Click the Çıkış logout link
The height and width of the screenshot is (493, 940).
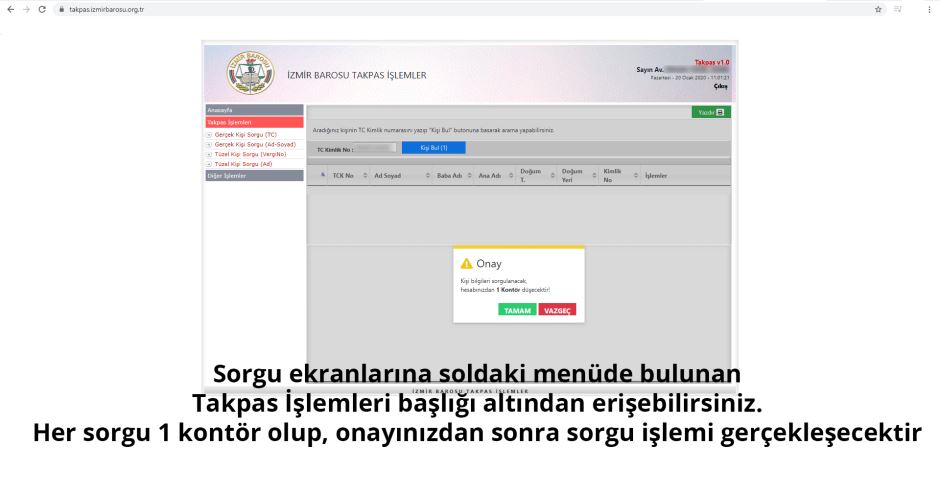point(721,86)
